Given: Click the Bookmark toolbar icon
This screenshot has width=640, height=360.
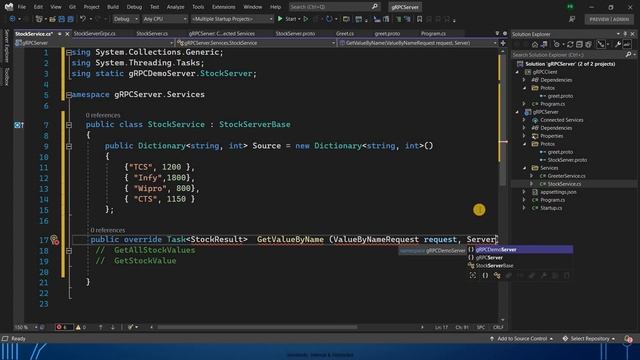Looking at the screenshot, I should tap(419, 19).
